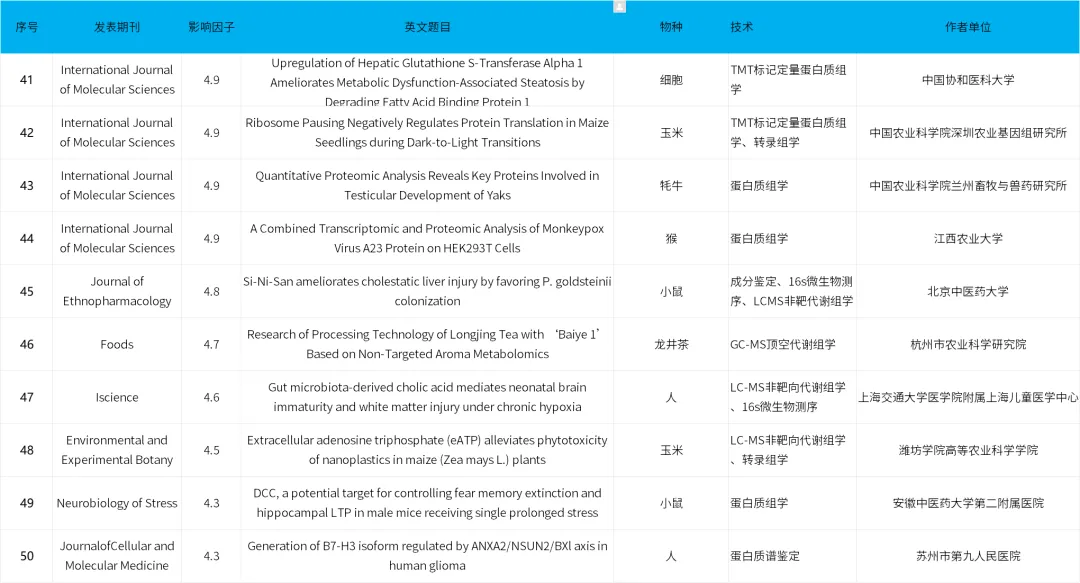Click the B7-H3 isoform human glioma title
Viewport: 1080px width, 583px height.
[x=427, y=555]
